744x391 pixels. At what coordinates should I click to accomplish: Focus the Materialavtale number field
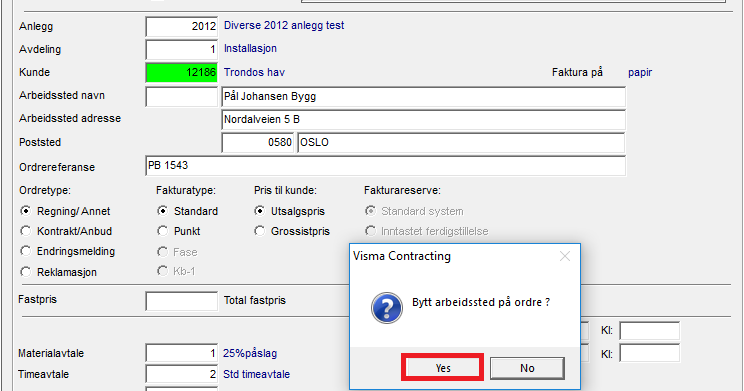pyautogui.click(x=181, y=353)
